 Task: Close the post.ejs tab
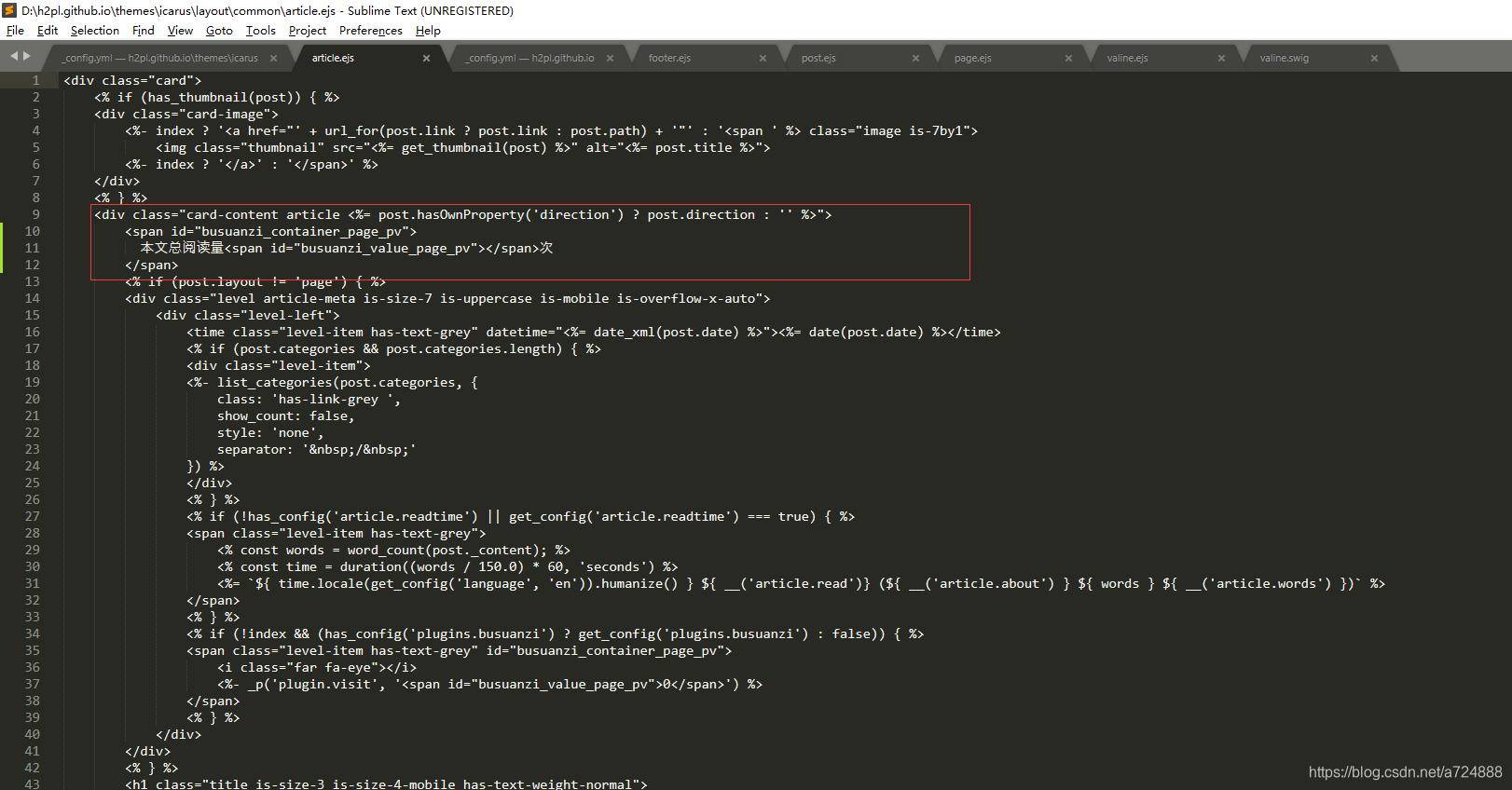[x=915, y=58]
